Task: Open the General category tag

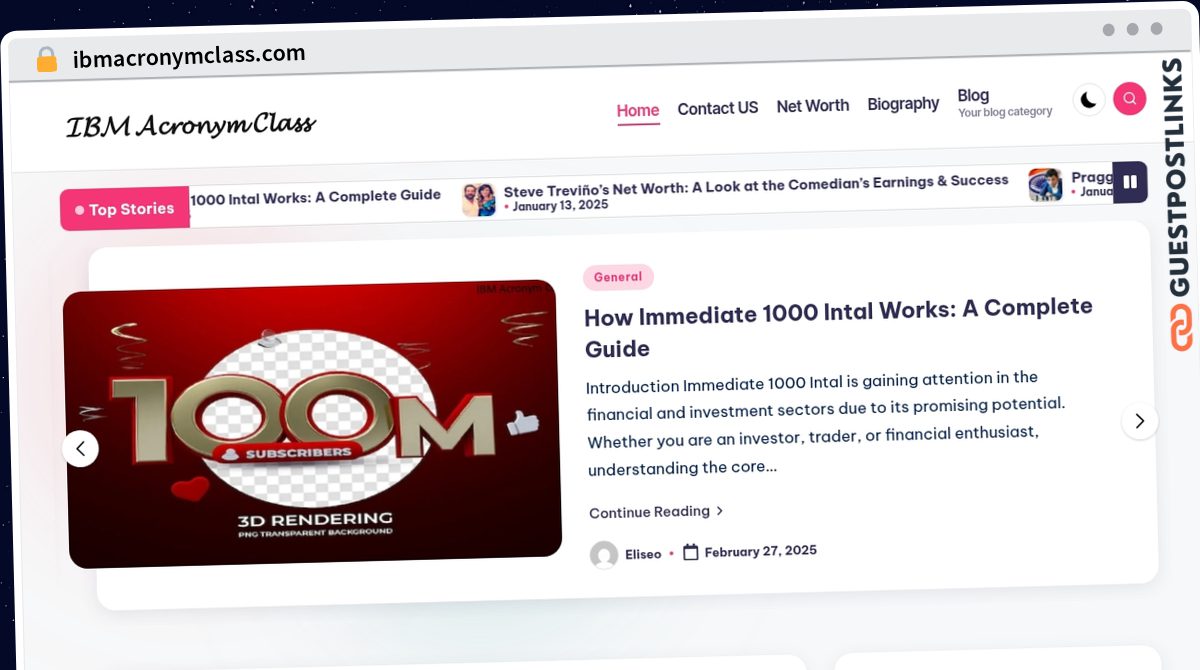Action: coord(618,277)
